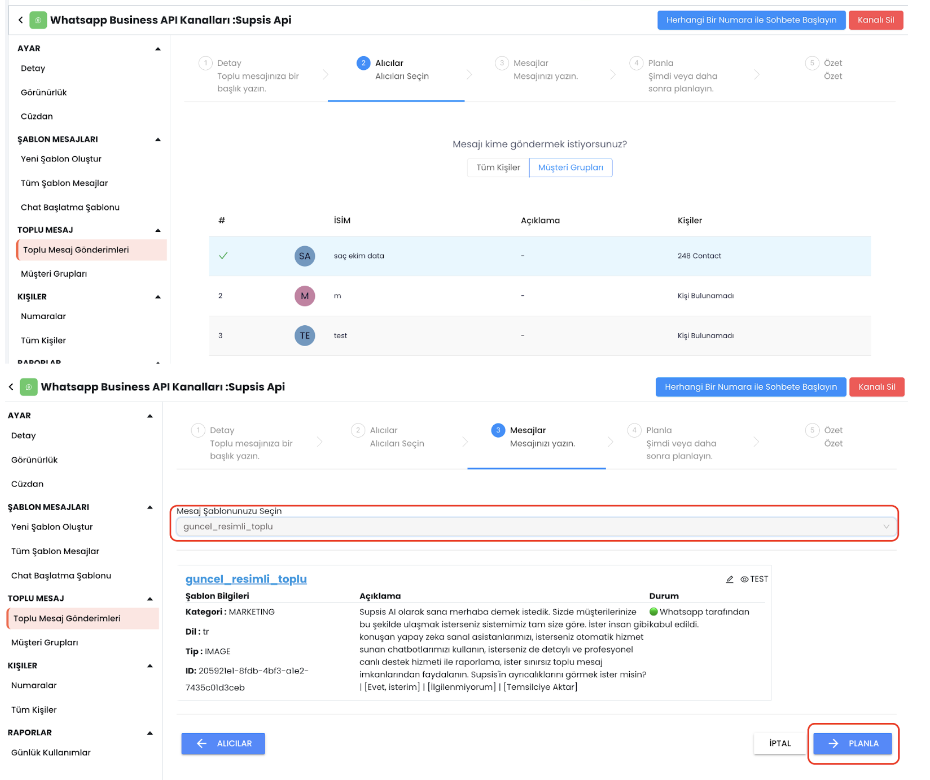The width and height of the screenshot is (930, 780).
Task: Click step 5 circle on the Alıcılar screen
Action: (x=812, y=63)
